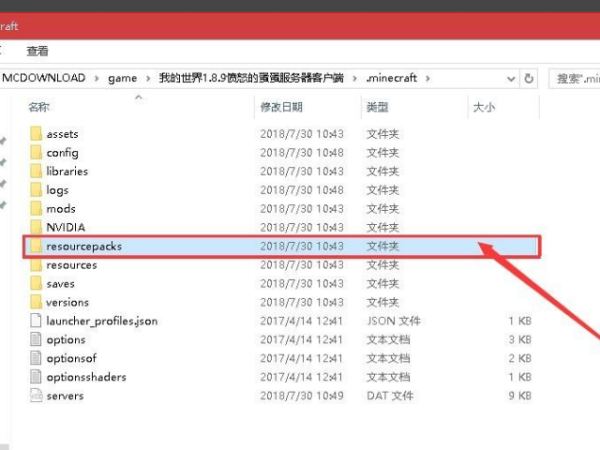Select the saves folder name

point(60,284)
